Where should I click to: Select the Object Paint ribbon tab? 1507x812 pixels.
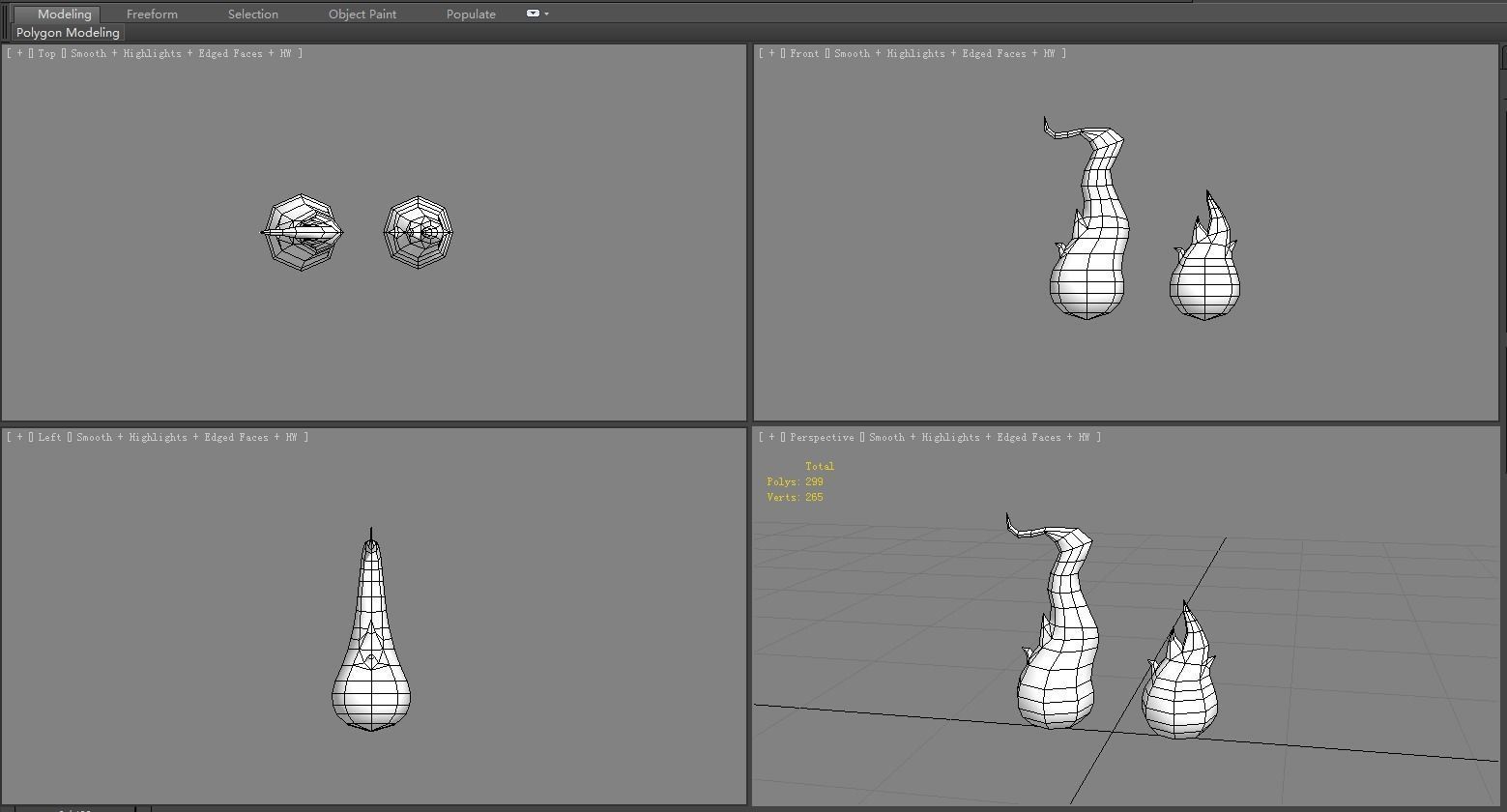362,14
